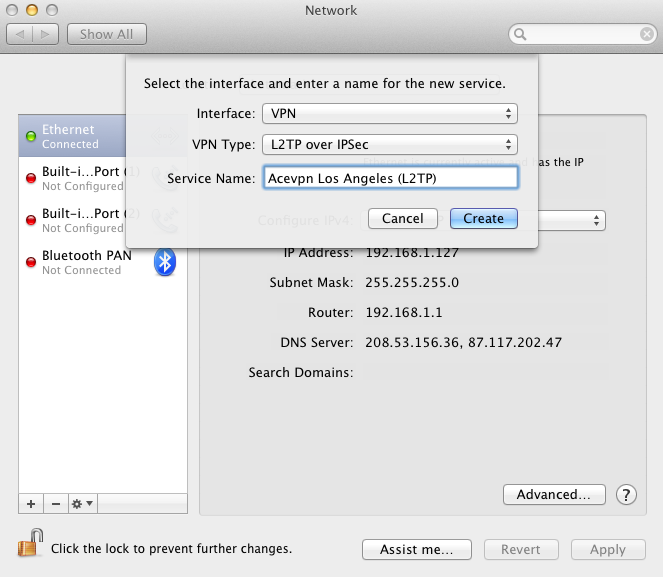Open the Configure IPv4 dropdown behind dialog

coord(572,220)
